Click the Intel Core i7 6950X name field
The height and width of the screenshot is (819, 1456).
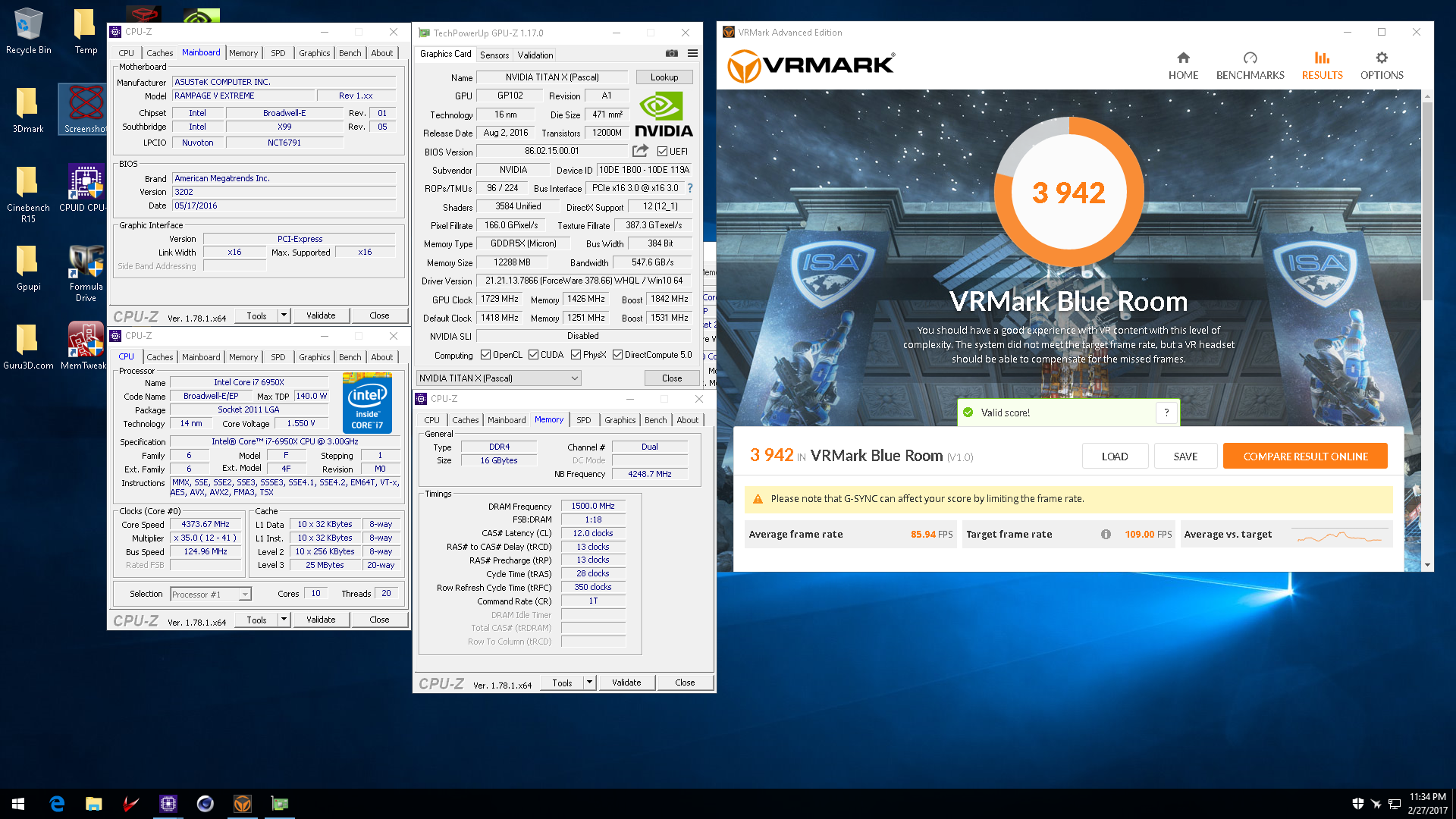coord(249,382)
